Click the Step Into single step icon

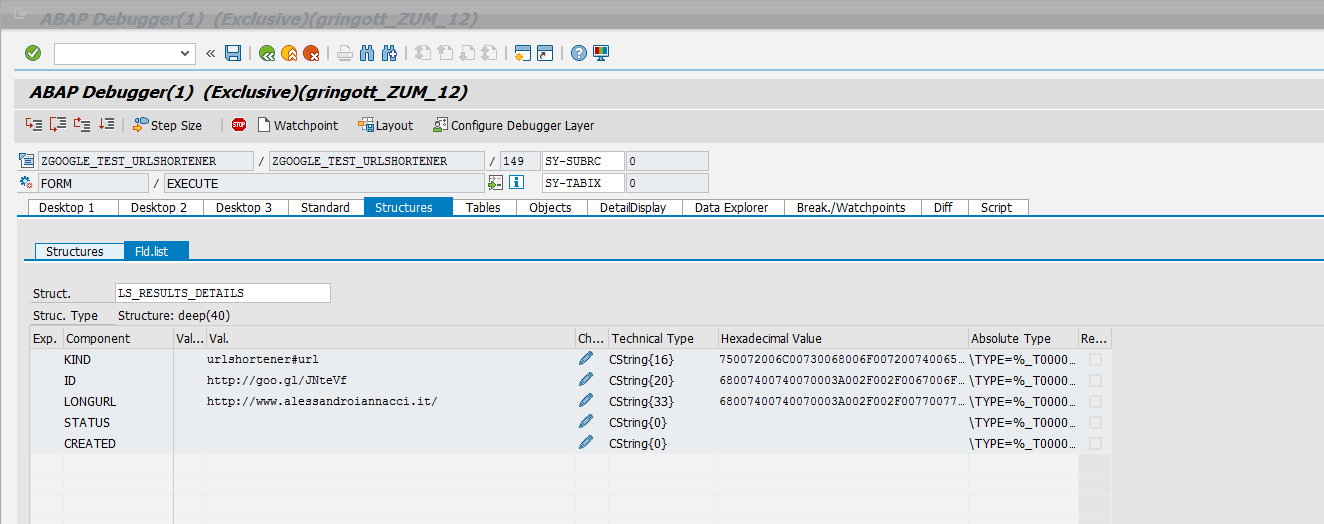coord(34,125)
